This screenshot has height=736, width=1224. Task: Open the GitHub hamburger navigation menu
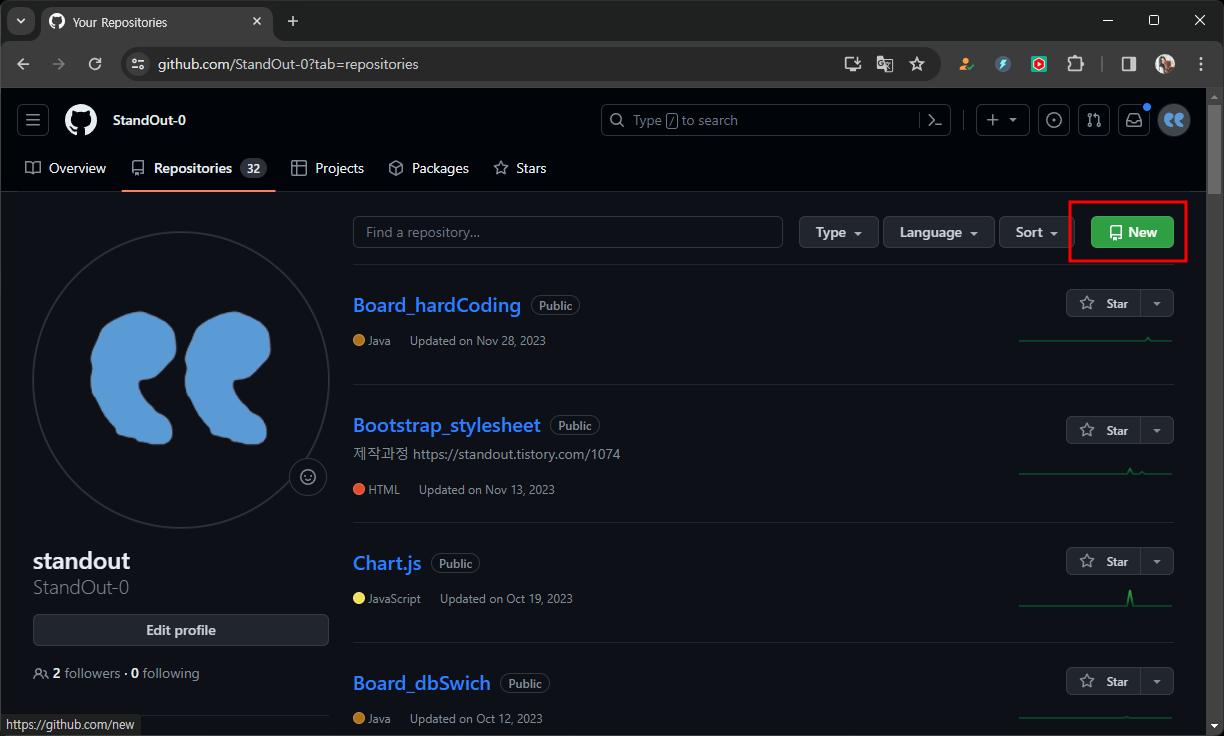point(33,120)
